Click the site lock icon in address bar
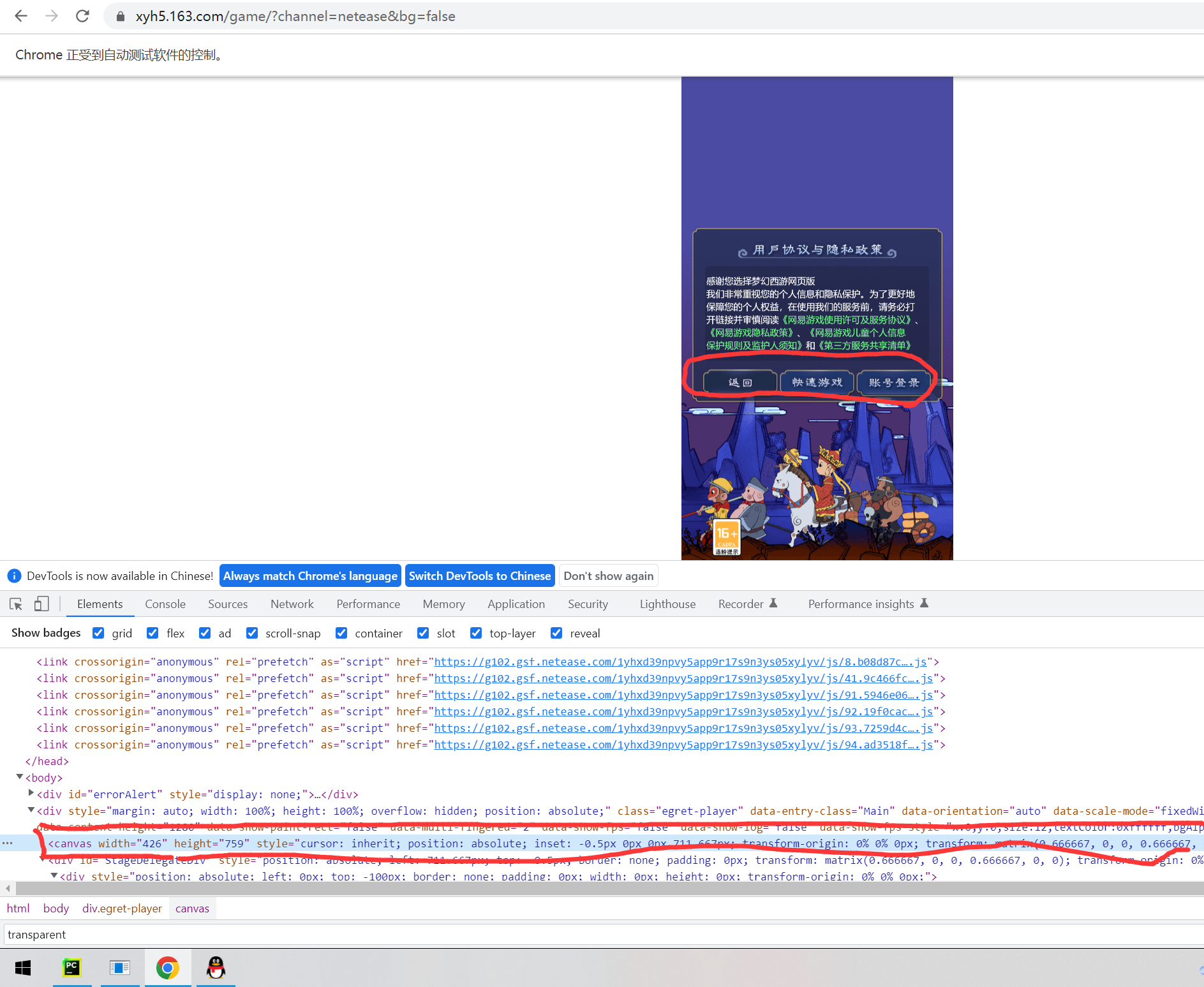This screenshot has width=1204, height=987. click(x=120, y=17)
